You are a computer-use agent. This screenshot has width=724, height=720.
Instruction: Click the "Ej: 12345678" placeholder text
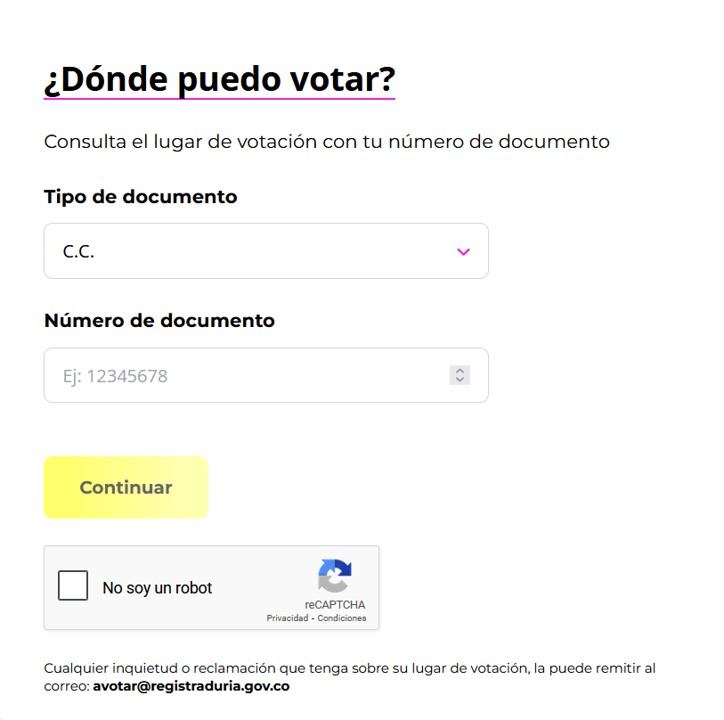[115, 377]
